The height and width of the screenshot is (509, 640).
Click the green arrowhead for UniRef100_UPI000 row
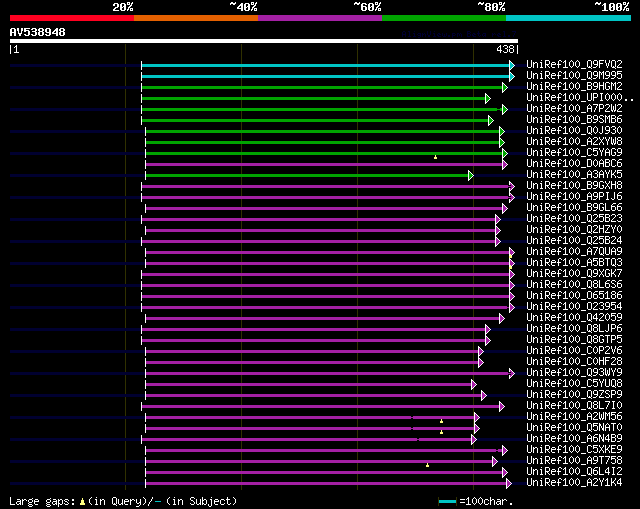coord(487,98)
